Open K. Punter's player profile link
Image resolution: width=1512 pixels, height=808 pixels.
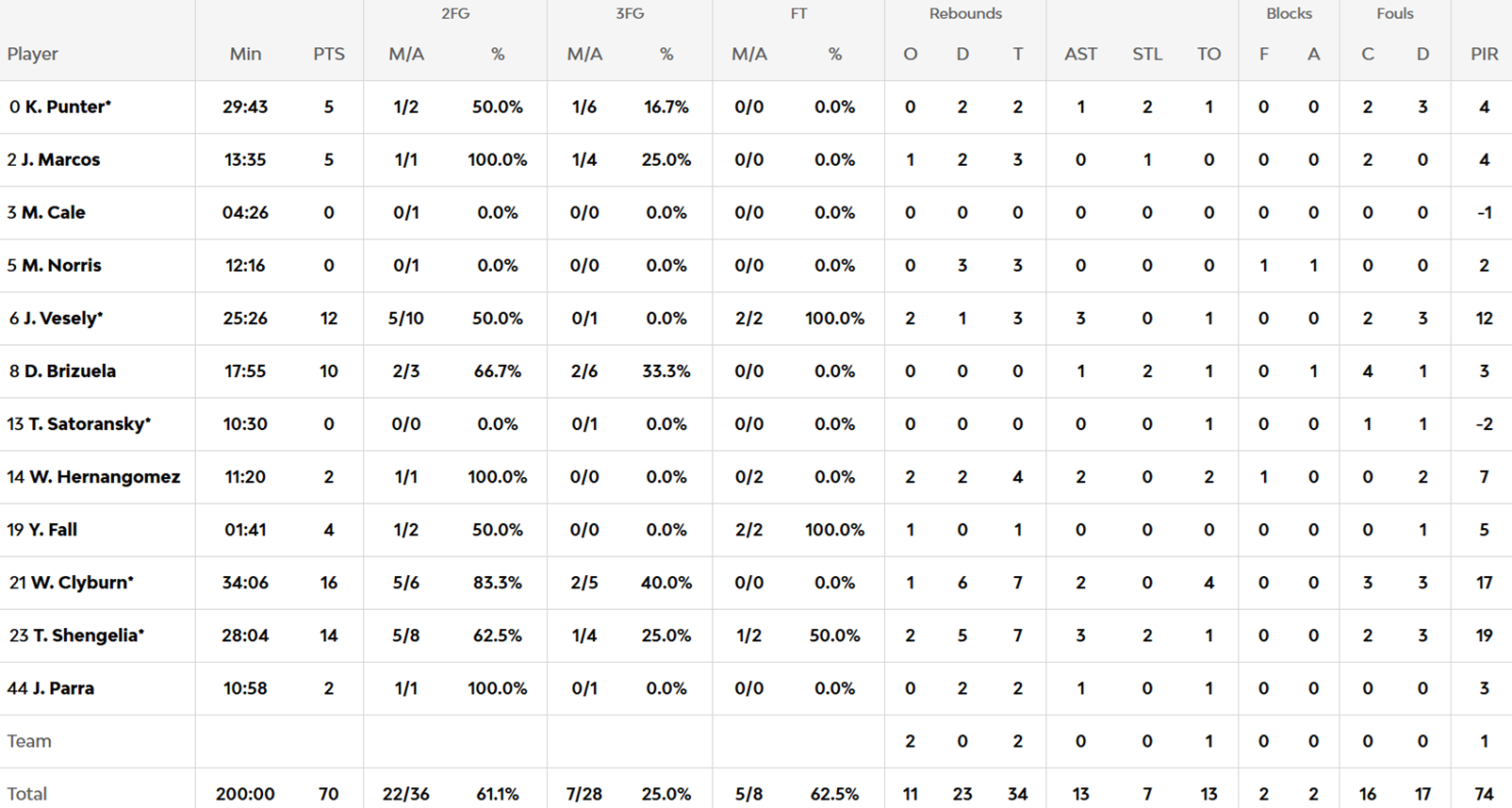point(67,107)
